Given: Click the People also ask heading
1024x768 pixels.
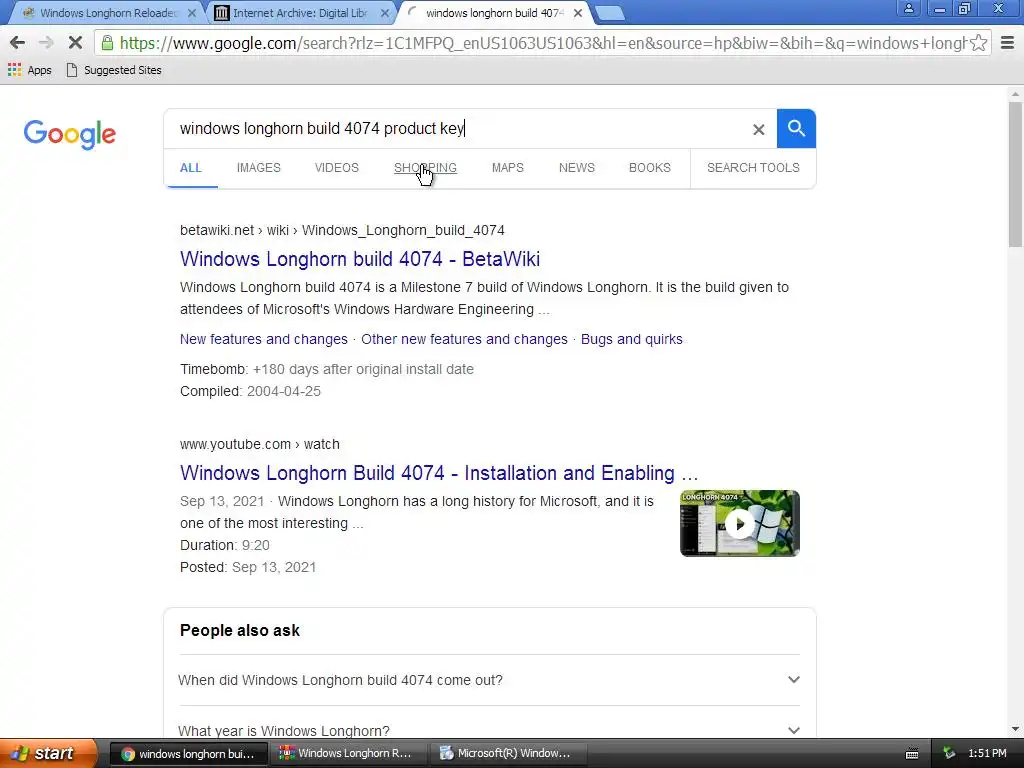Looking at the screenshot, I should coord(240,631).
